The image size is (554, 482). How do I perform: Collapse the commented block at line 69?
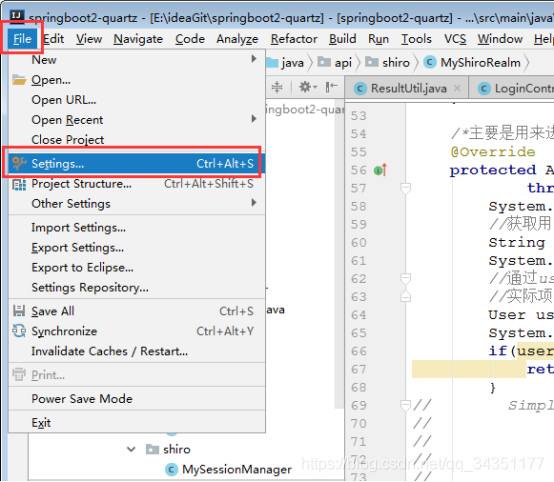(x=406, y=404)
